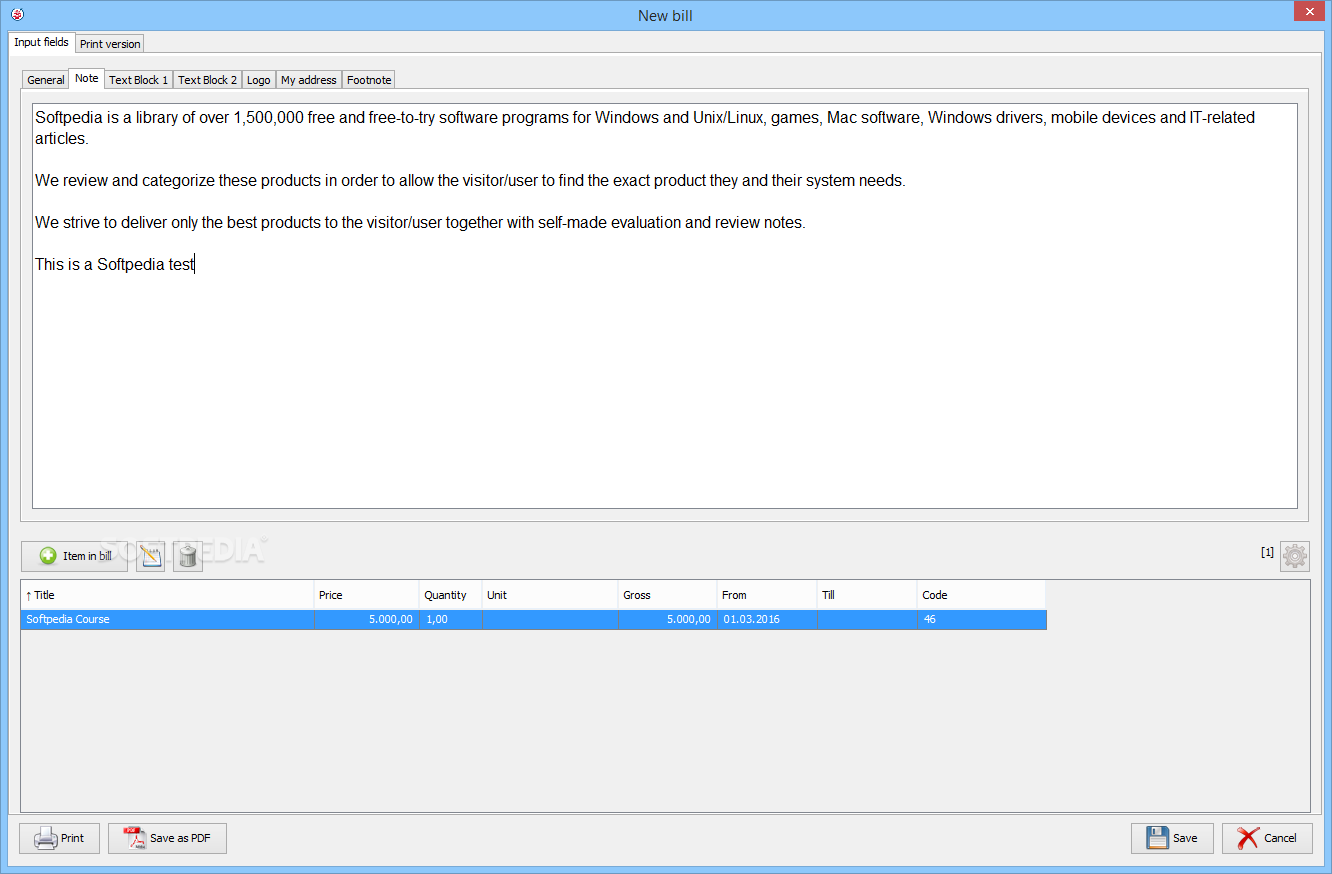Cancel the new bill dialog
This screenshot has height=874, width=1332.
[x=1267, y=838]
